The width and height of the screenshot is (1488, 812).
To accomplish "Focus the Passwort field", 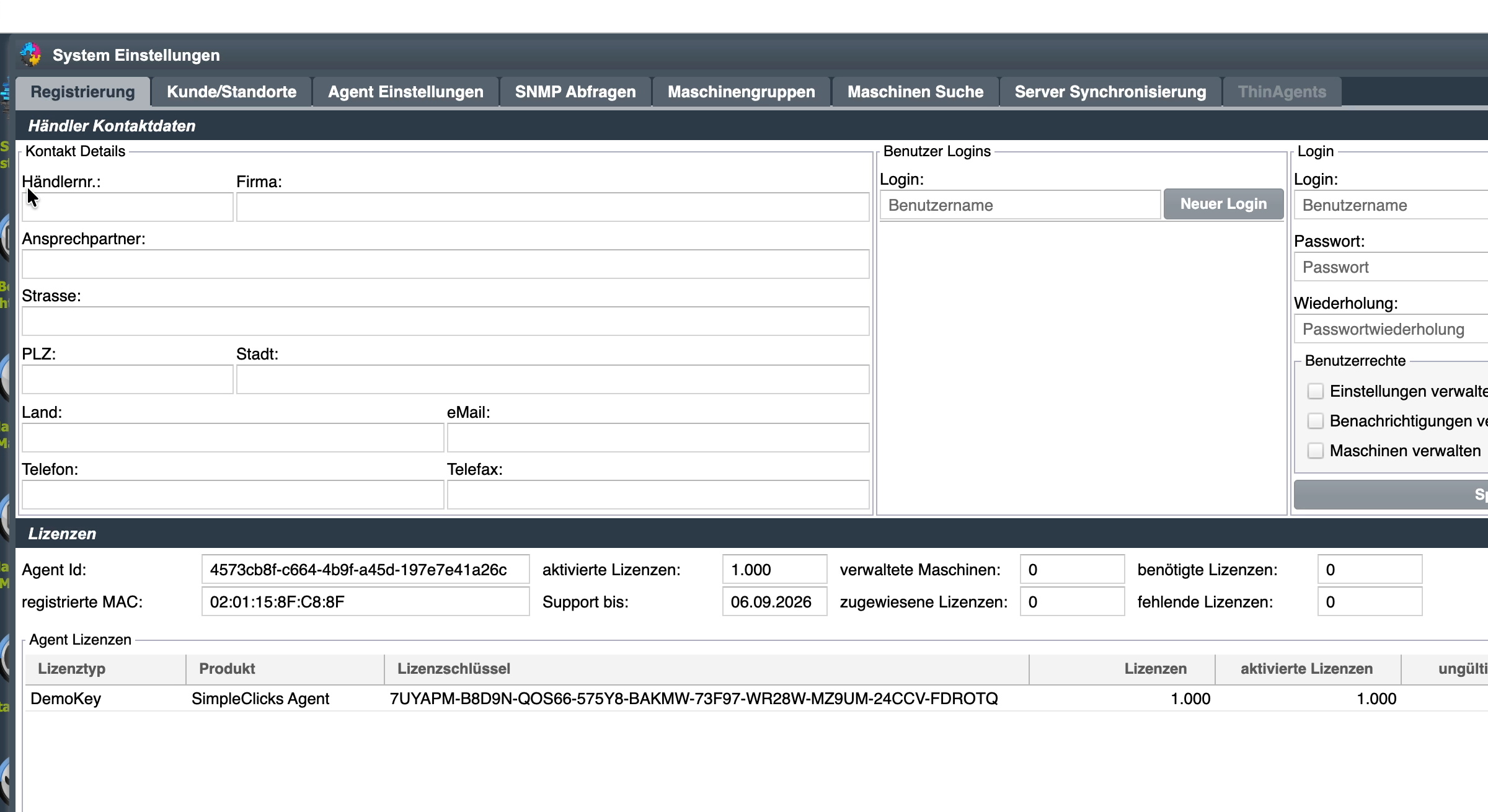I will tap(1391, 267).
